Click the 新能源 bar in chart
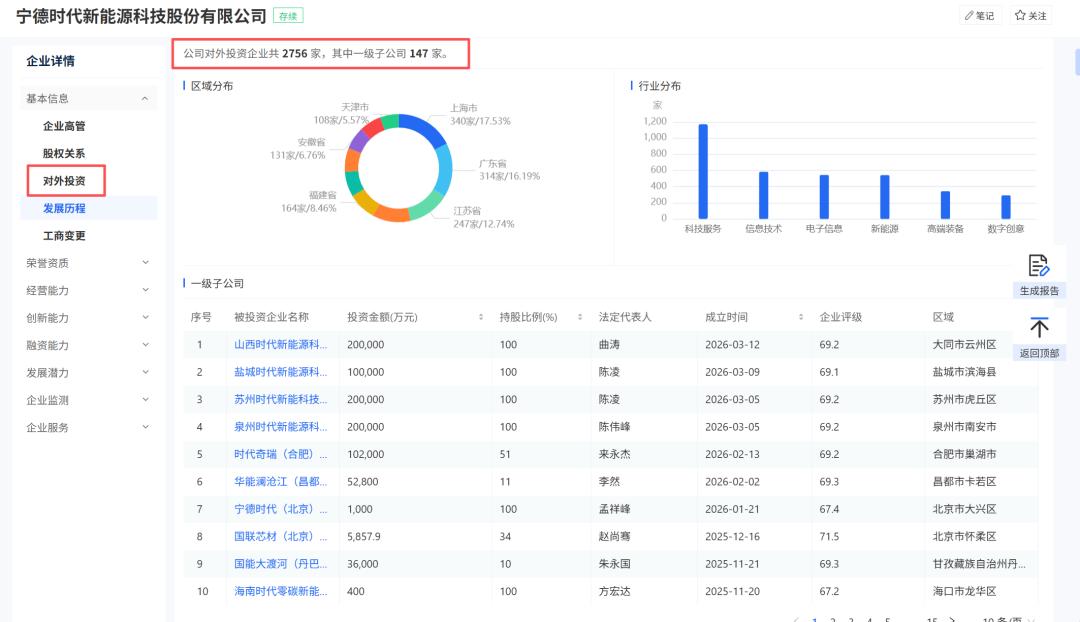This screenshot has width=1080, height=622. pyautogui.click(x=884, y=196)
